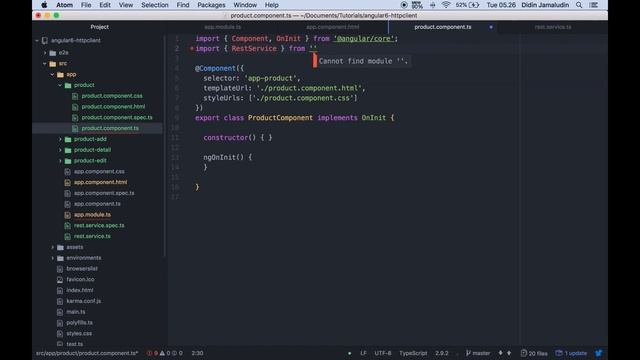Click the angular6-httpclient repository icon
The width and height of the screenshot is (640, 360).
[45, 40]
